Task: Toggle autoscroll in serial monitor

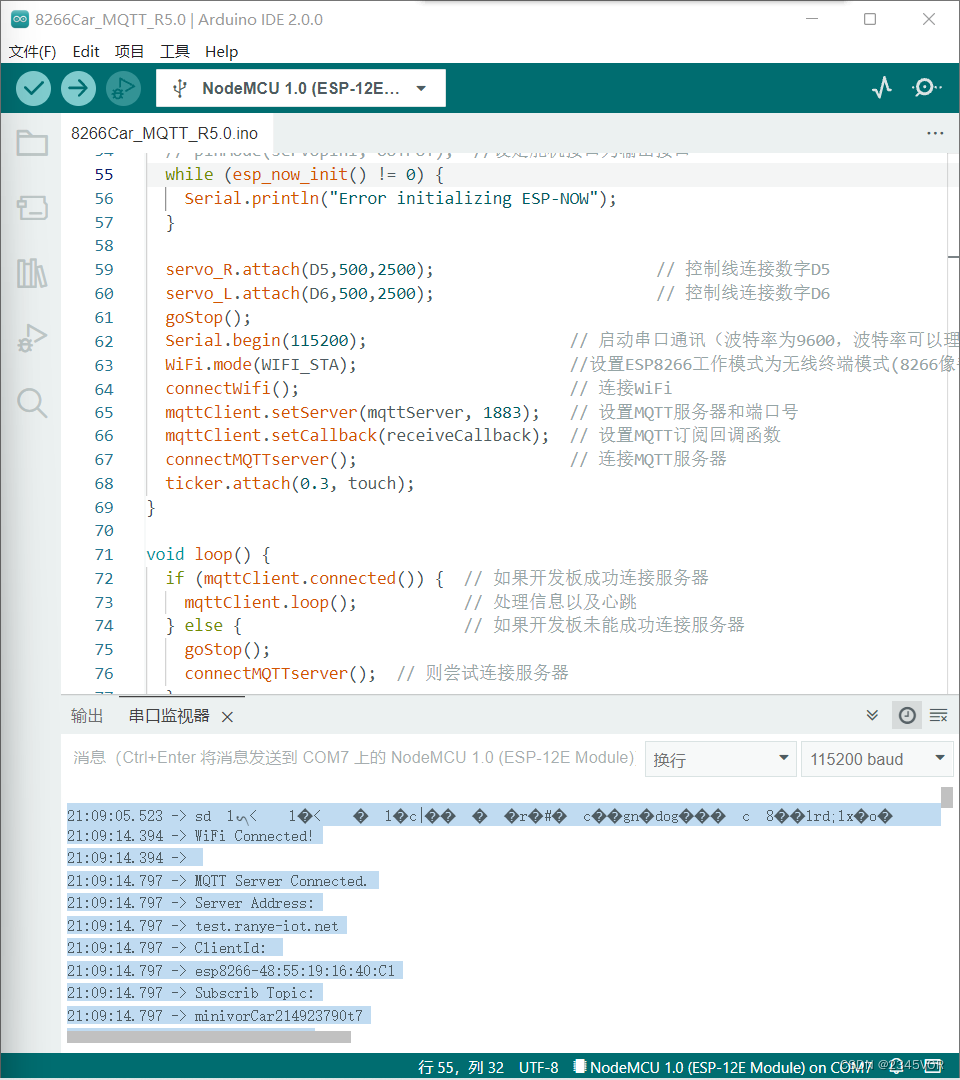Action: point(872,715)
